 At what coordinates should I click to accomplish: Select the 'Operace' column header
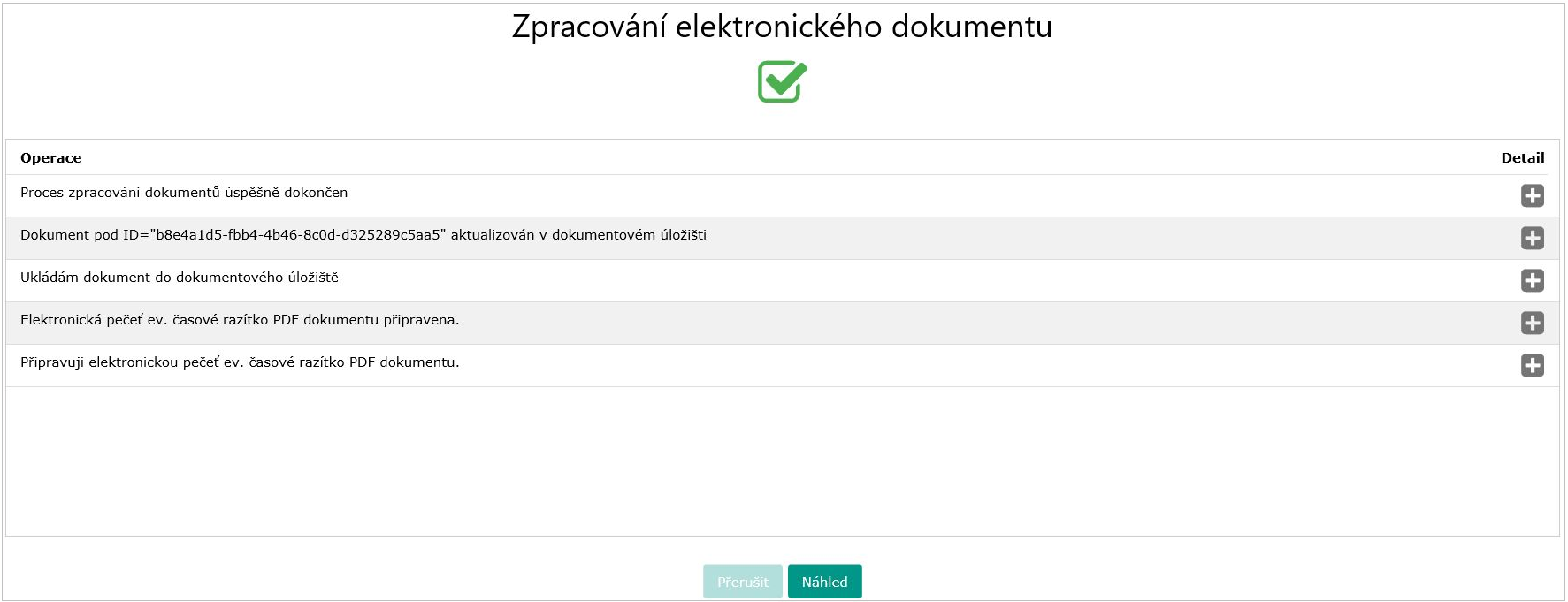coord(51,158)
